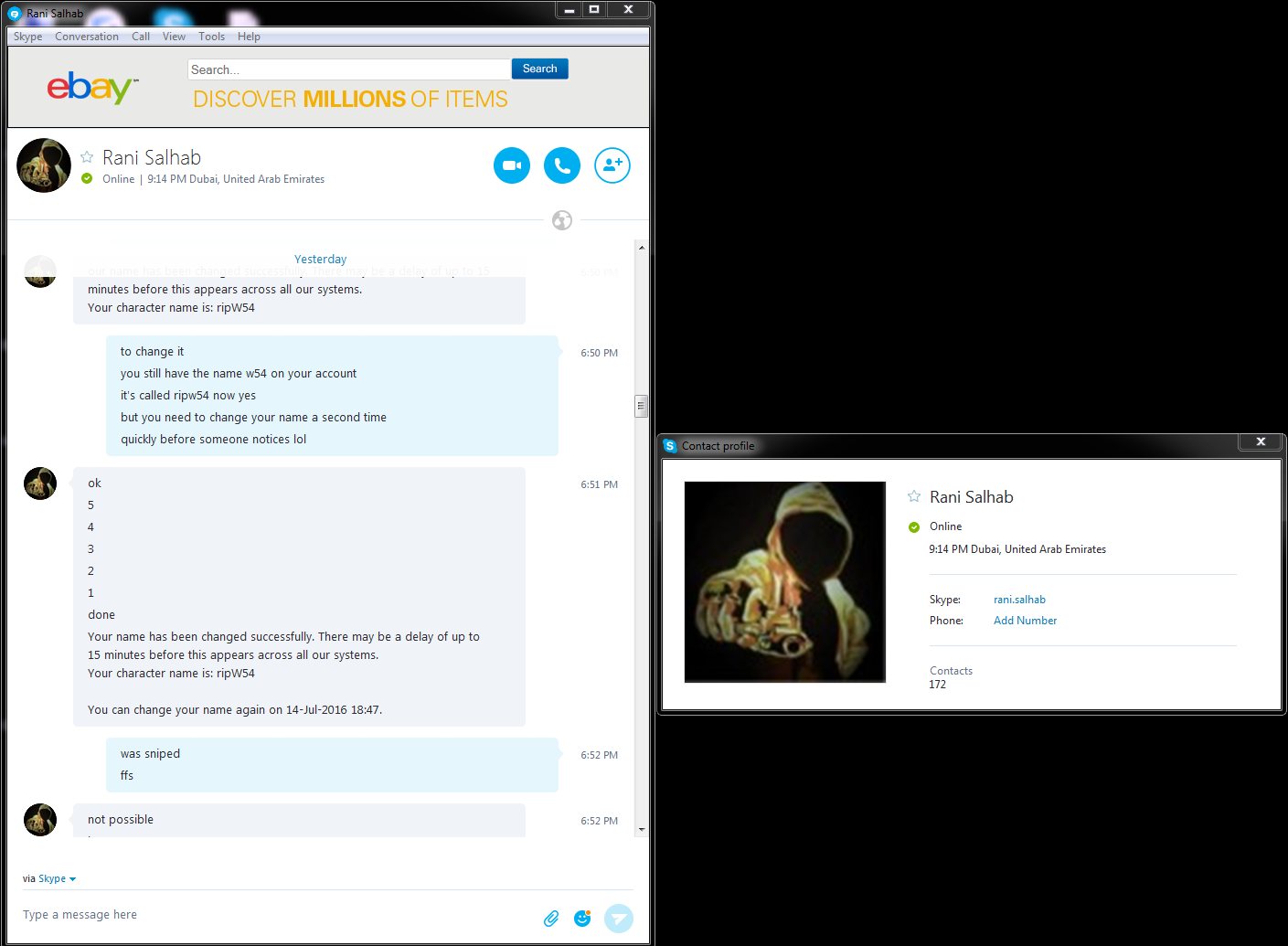Click the Contacts count 172 in Contact profile

[938, 685]
